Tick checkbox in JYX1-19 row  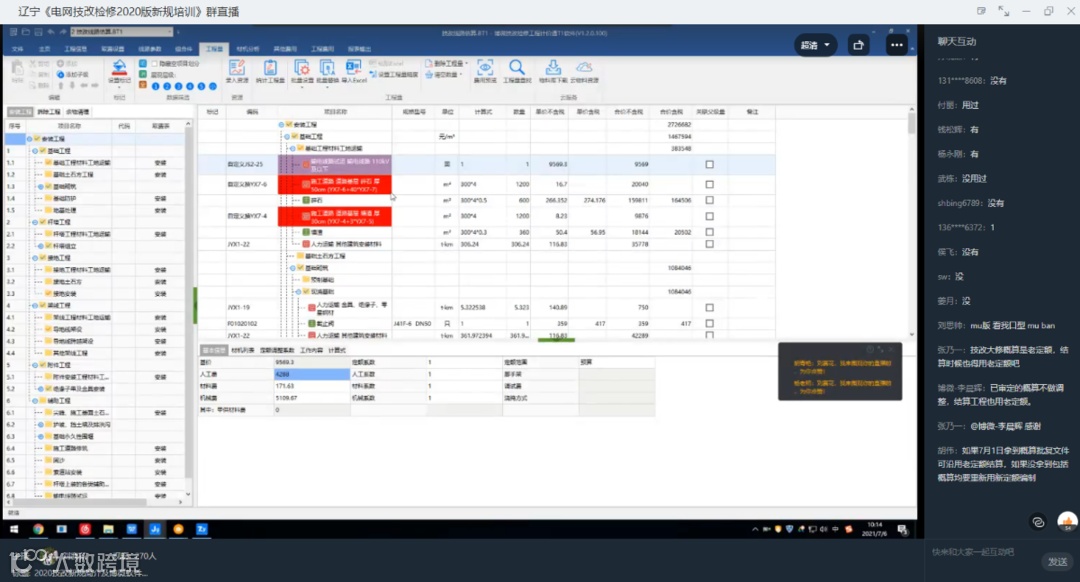[709, 308]
